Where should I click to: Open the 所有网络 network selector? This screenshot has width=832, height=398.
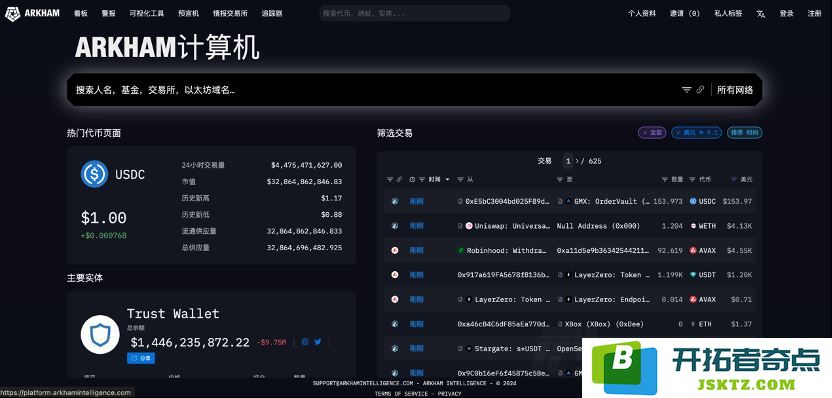[x=735, y=90]
